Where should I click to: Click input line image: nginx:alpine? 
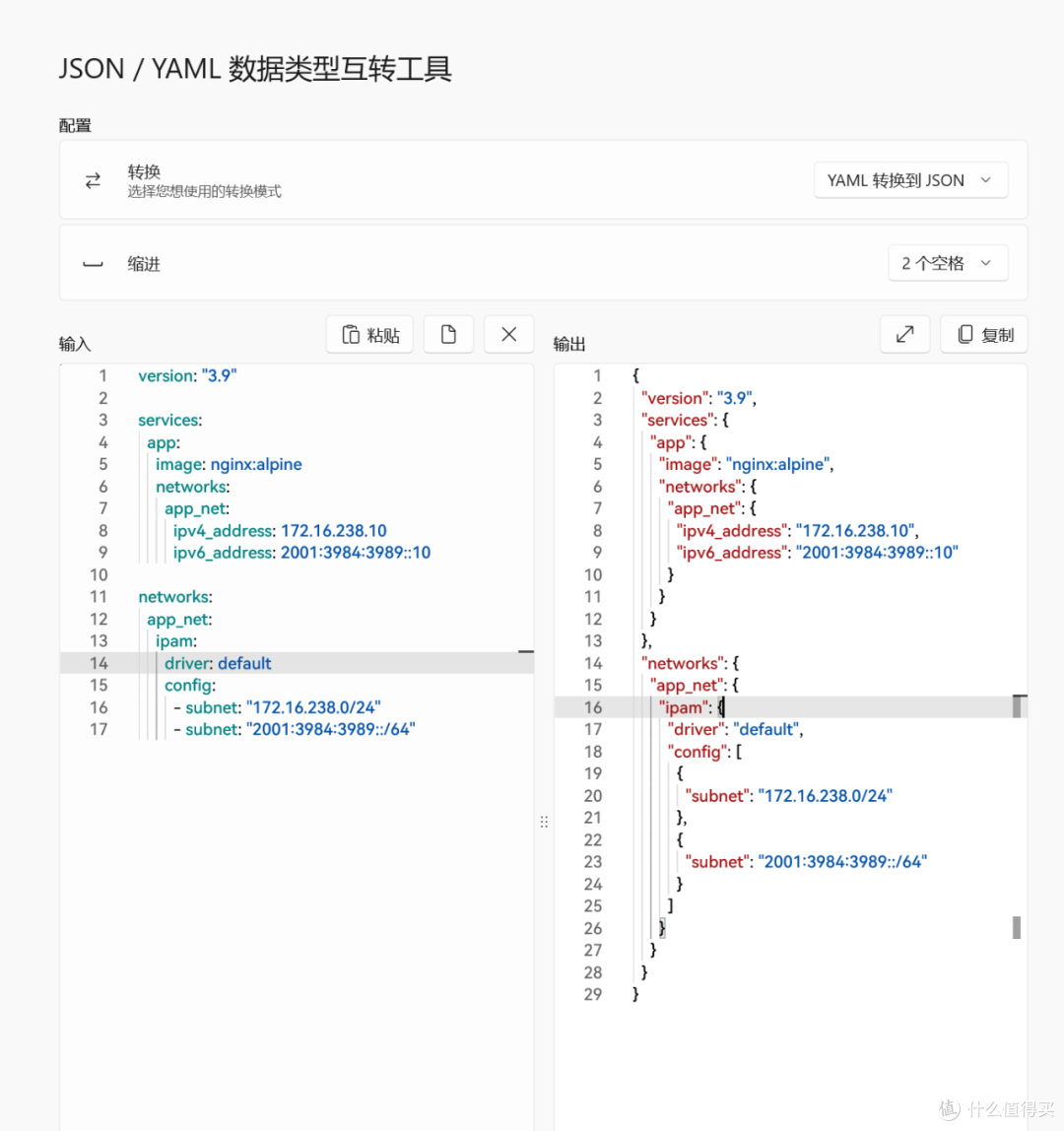coord(229,464)
